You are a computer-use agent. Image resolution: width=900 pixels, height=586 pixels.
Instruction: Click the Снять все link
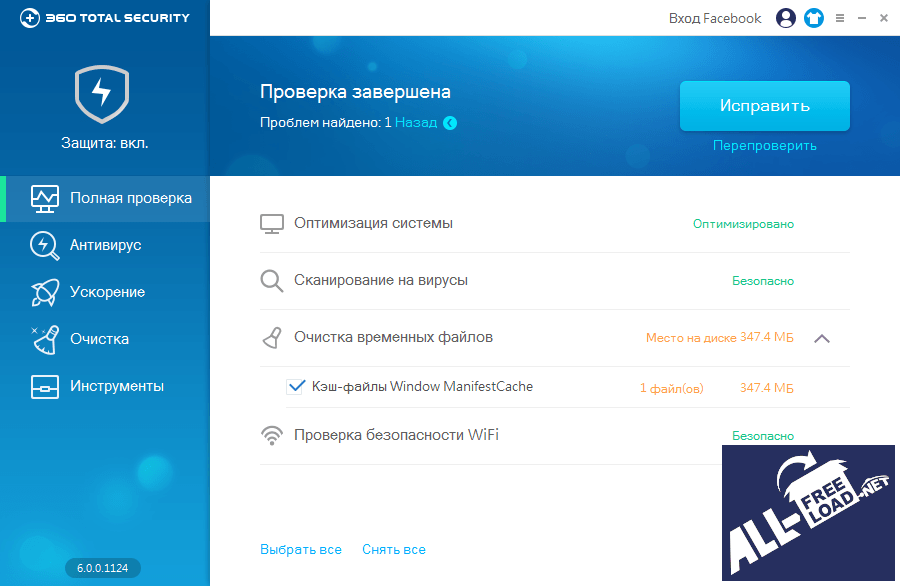394,549
